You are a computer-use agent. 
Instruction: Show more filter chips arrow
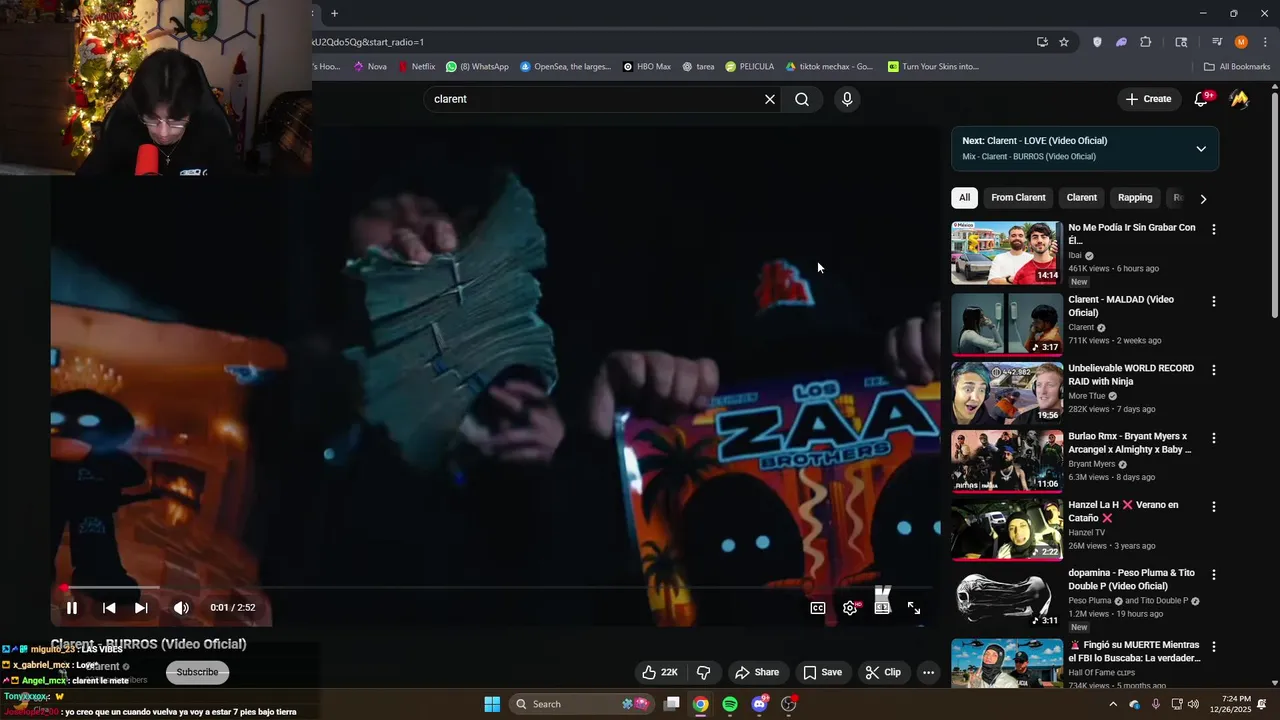(x=1203, y=198)
